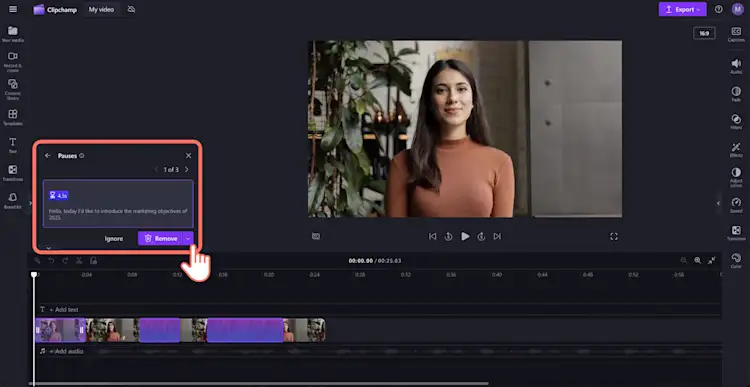Open Captions in the right property panel
This screenshot has width=750, height=387.
tap(736, 34)
